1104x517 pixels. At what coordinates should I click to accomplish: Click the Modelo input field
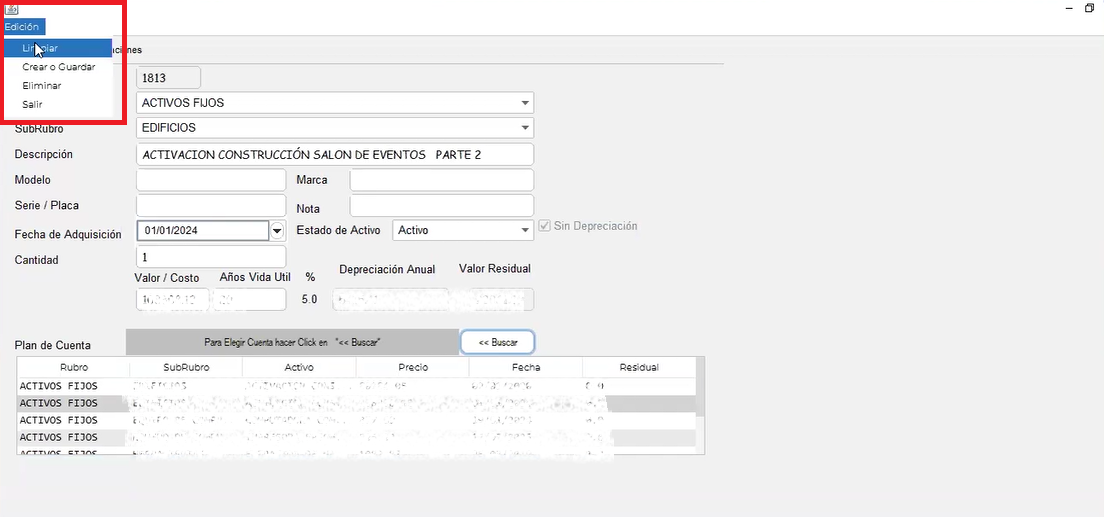pos(211,180)
